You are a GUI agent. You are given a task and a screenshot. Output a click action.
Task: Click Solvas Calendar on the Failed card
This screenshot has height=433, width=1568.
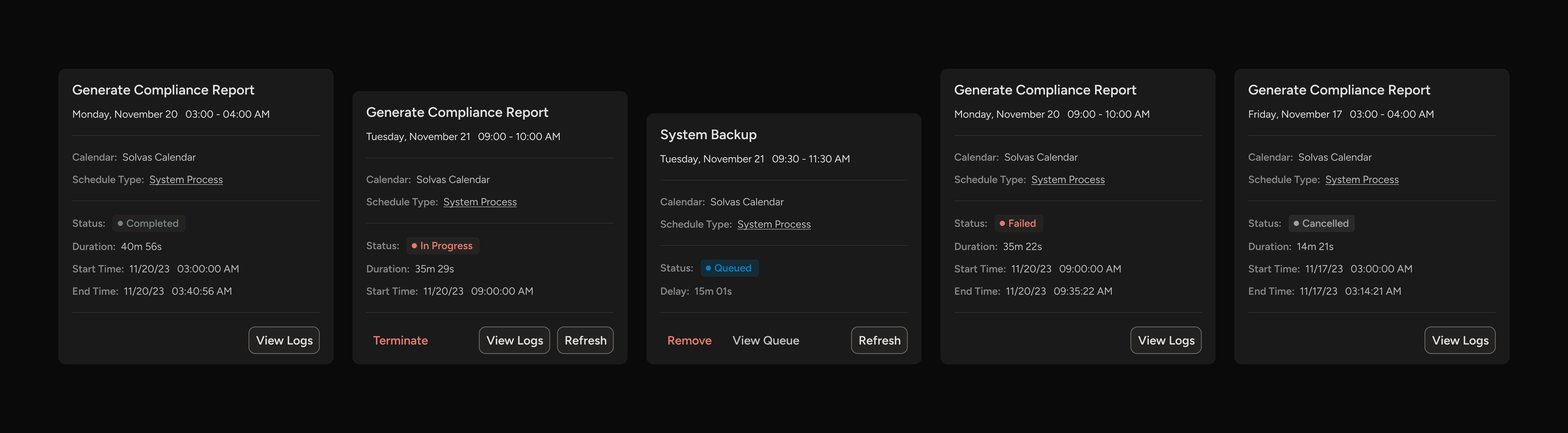(1041, 157)
